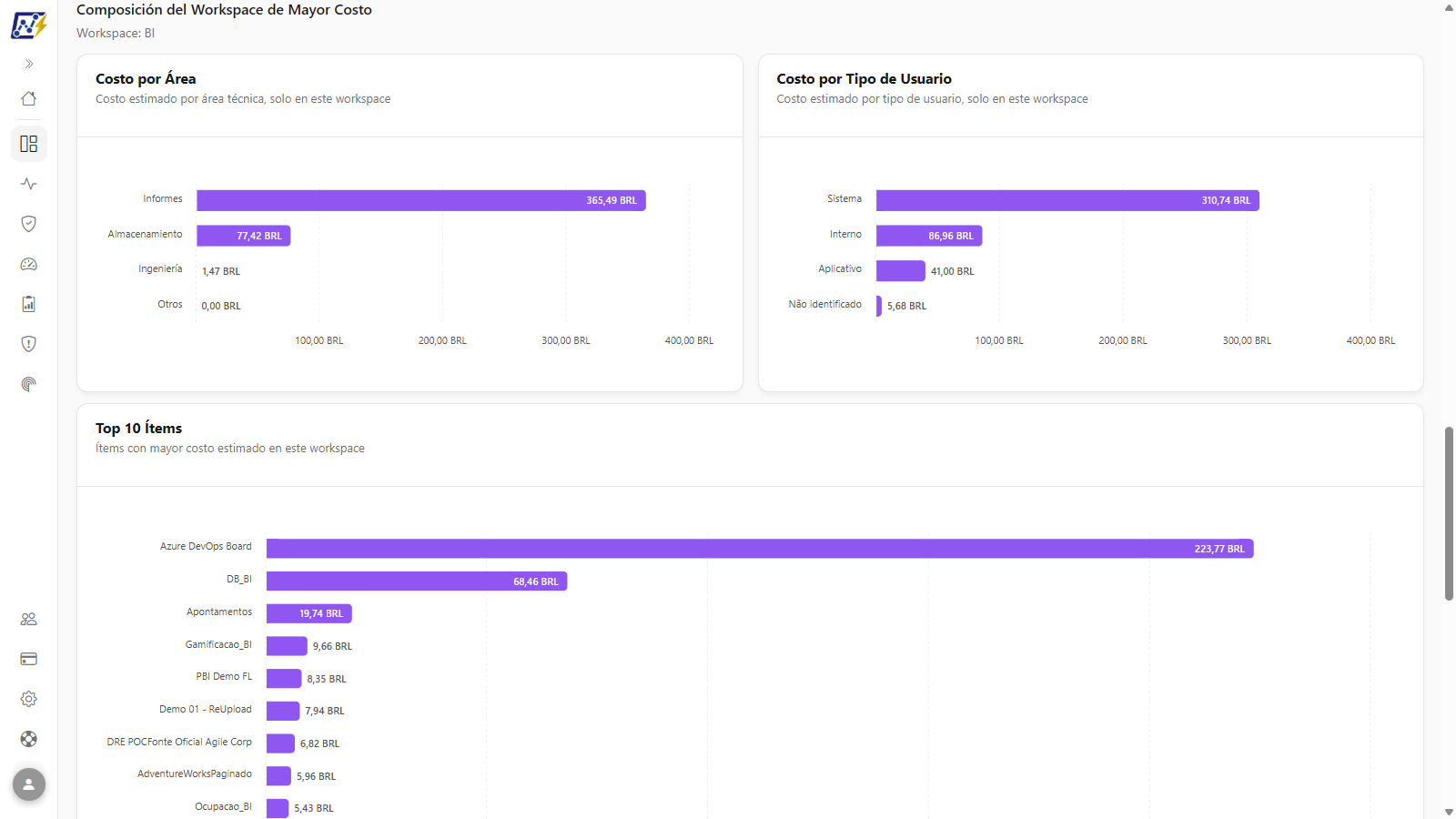Viewport: 1456px width, 819px height.
Task: Select the Informes 365,49 BRL bar
Action: pyautogui.click(x=421, y=200)
